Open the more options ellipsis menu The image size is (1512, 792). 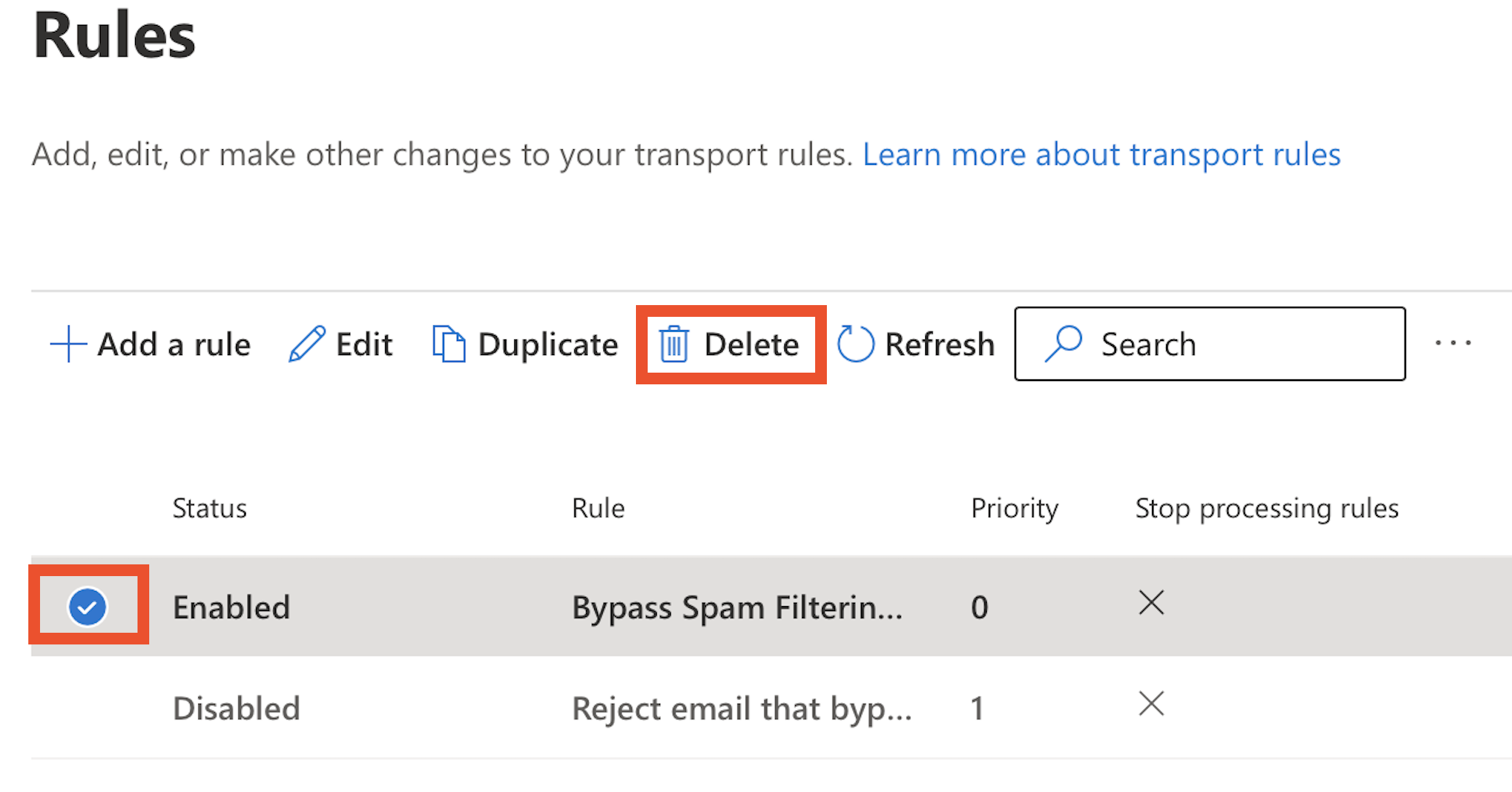(1453, 343)
